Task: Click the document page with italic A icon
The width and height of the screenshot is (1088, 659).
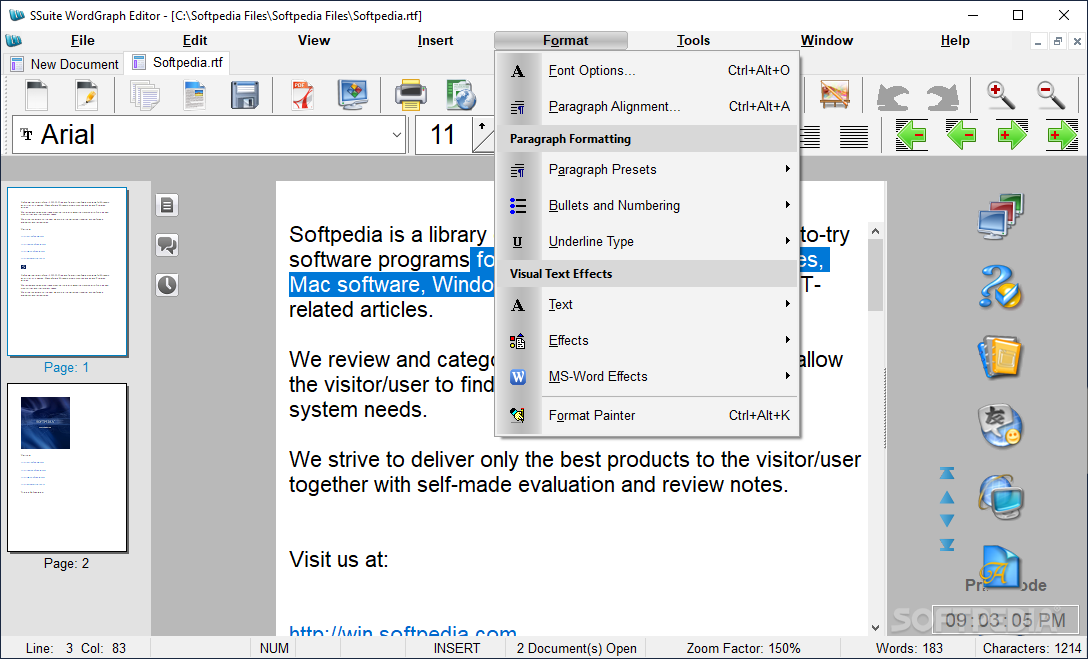Action: tap(1000, 567)
